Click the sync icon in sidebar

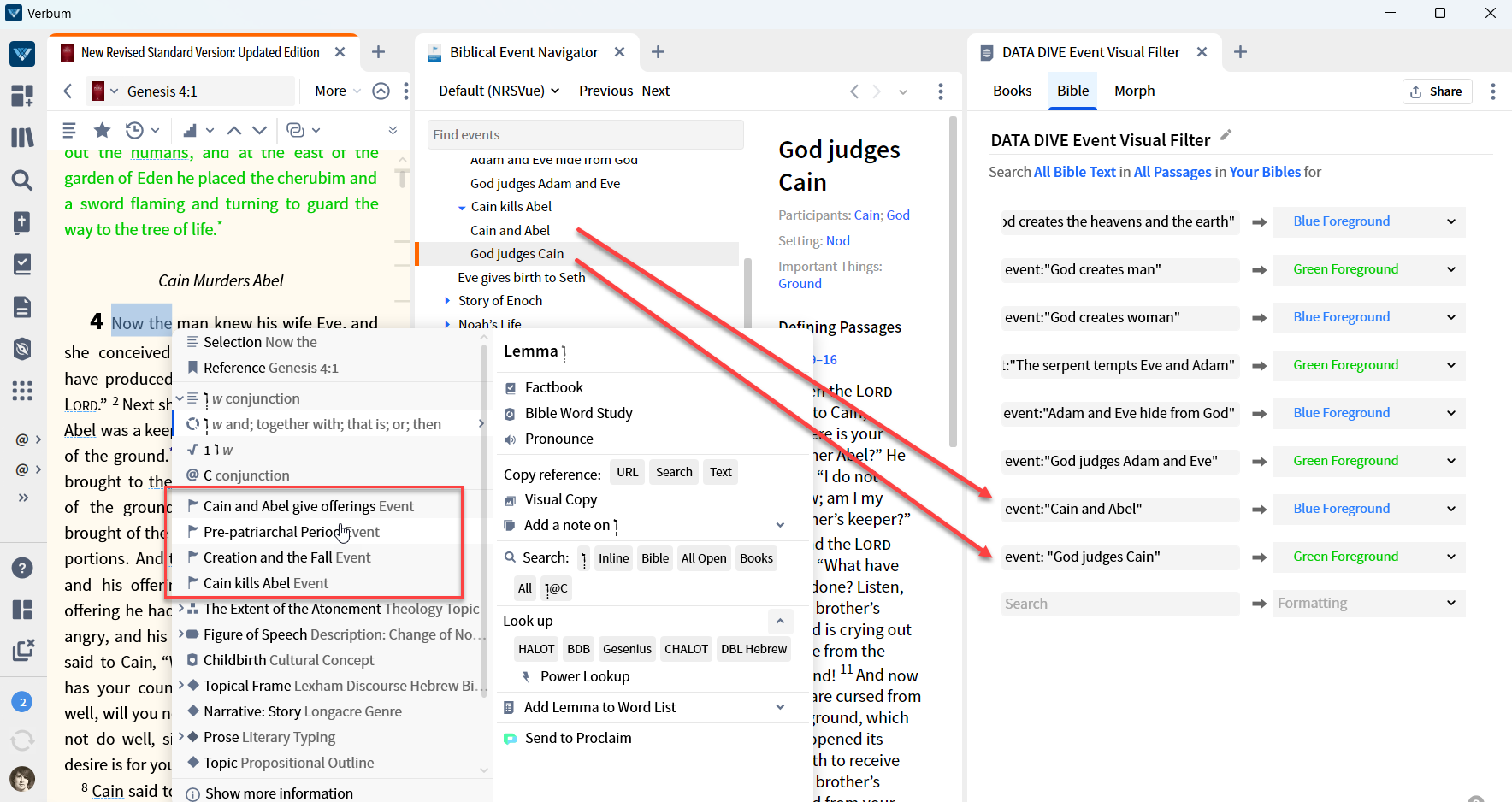(22, 740)
